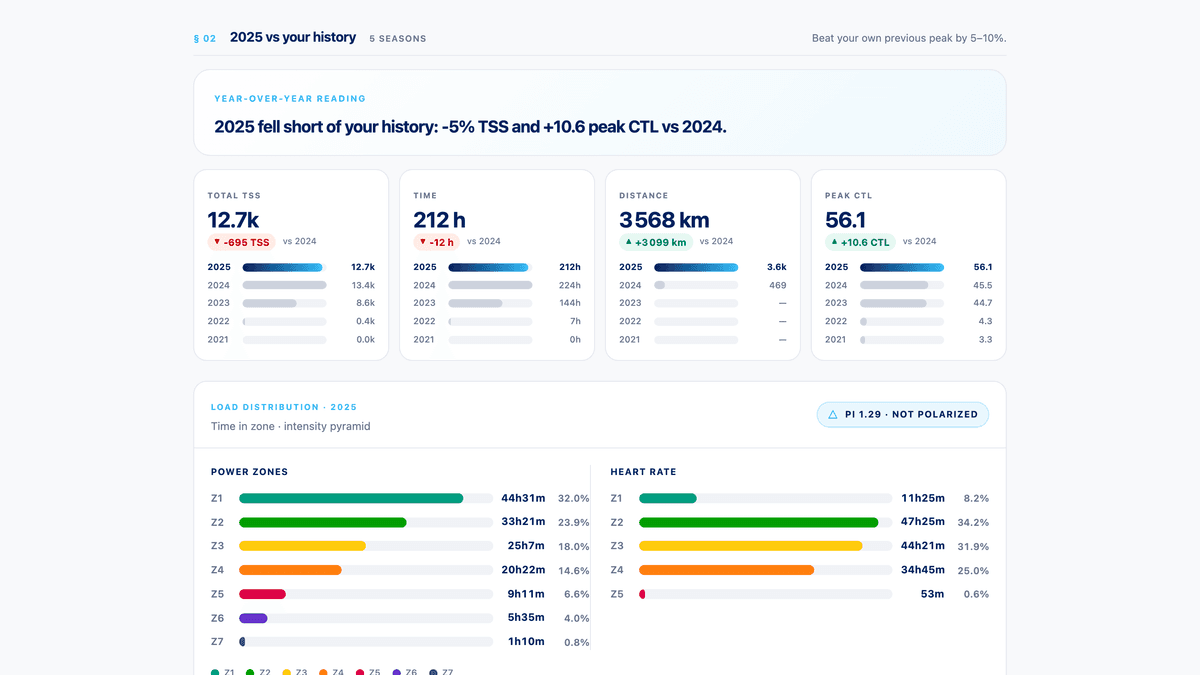Screen dimensions: 1200x675
Task: Click the 20h22m power Z4 time
Action: [523, 570]
